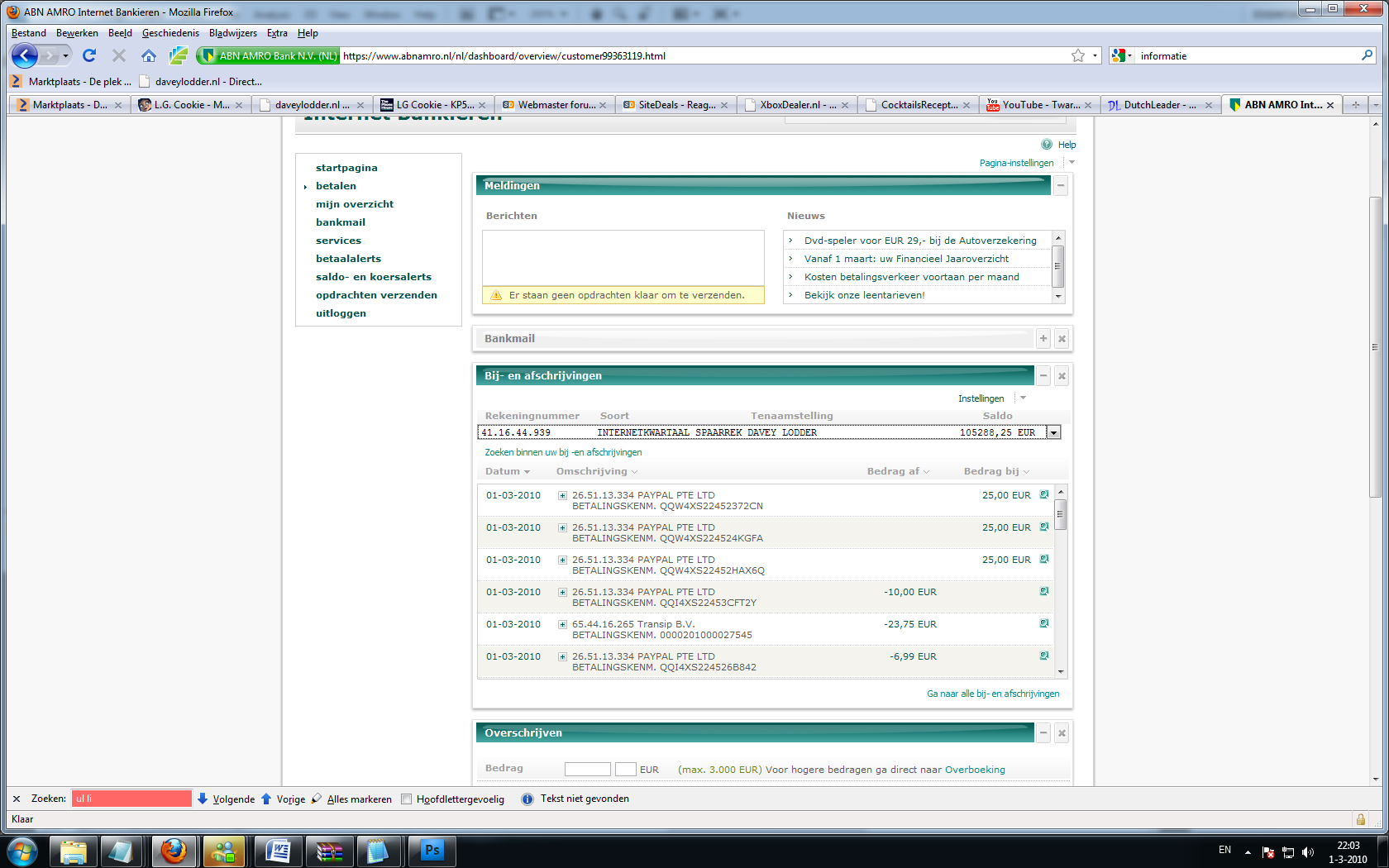Switch to the Webmaster forum tab
This screenshot has height=868, width=1389.
tap(555, 105)
